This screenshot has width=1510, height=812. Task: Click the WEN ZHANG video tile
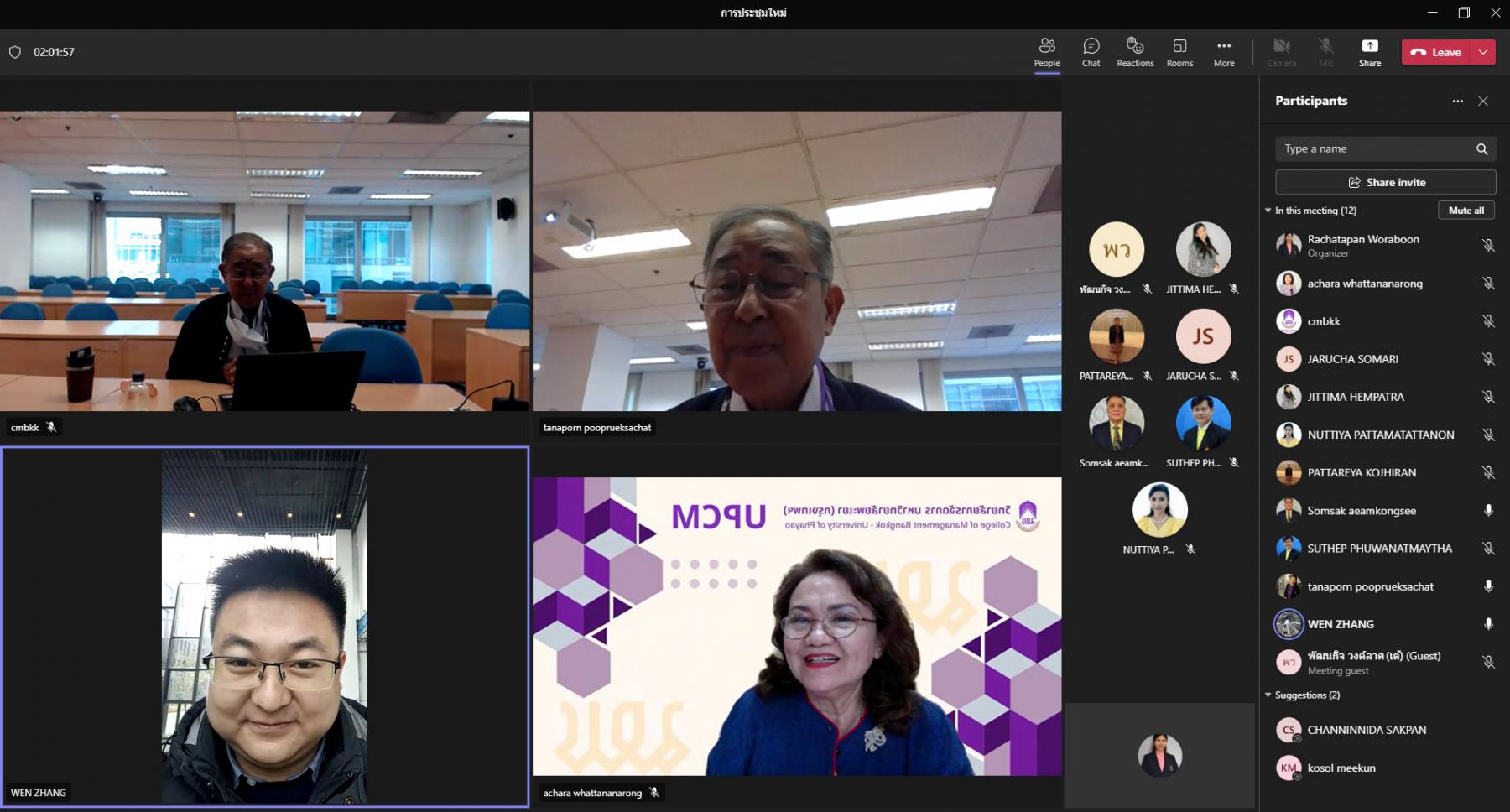pyautogui.click(x=264, y=627)
